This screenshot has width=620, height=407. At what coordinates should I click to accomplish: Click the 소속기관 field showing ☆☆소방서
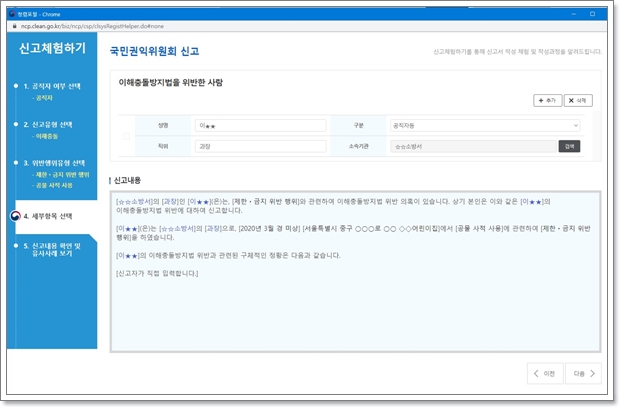coord(473,146)
